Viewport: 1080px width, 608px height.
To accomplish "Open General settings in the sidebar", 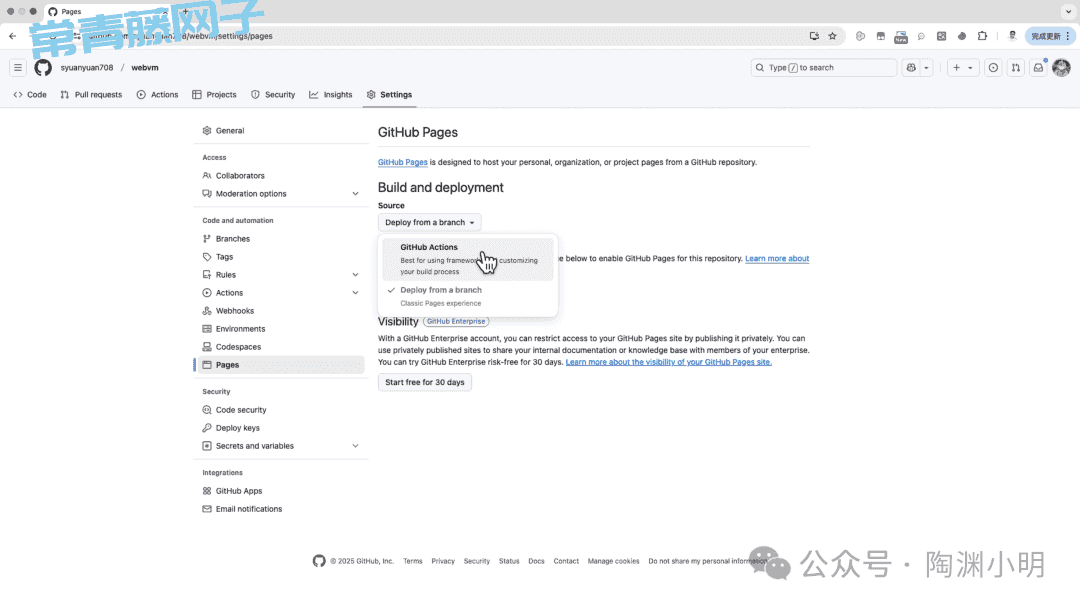I will [281, 131].
